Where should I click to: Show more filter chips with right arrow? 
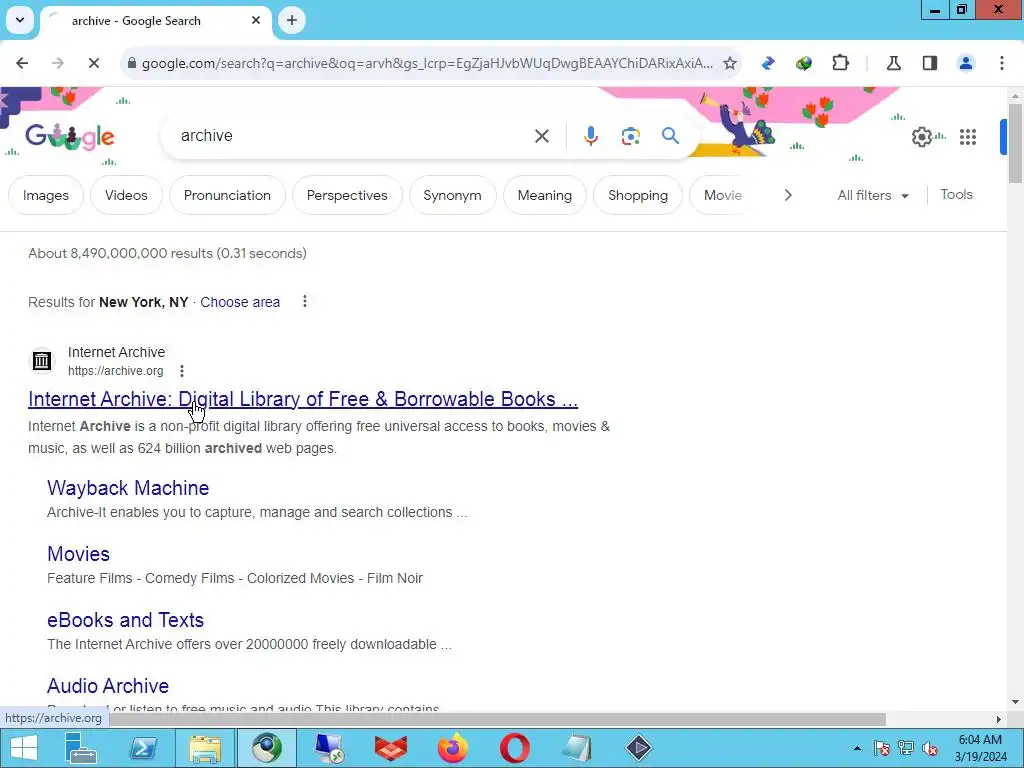(788, 195)
